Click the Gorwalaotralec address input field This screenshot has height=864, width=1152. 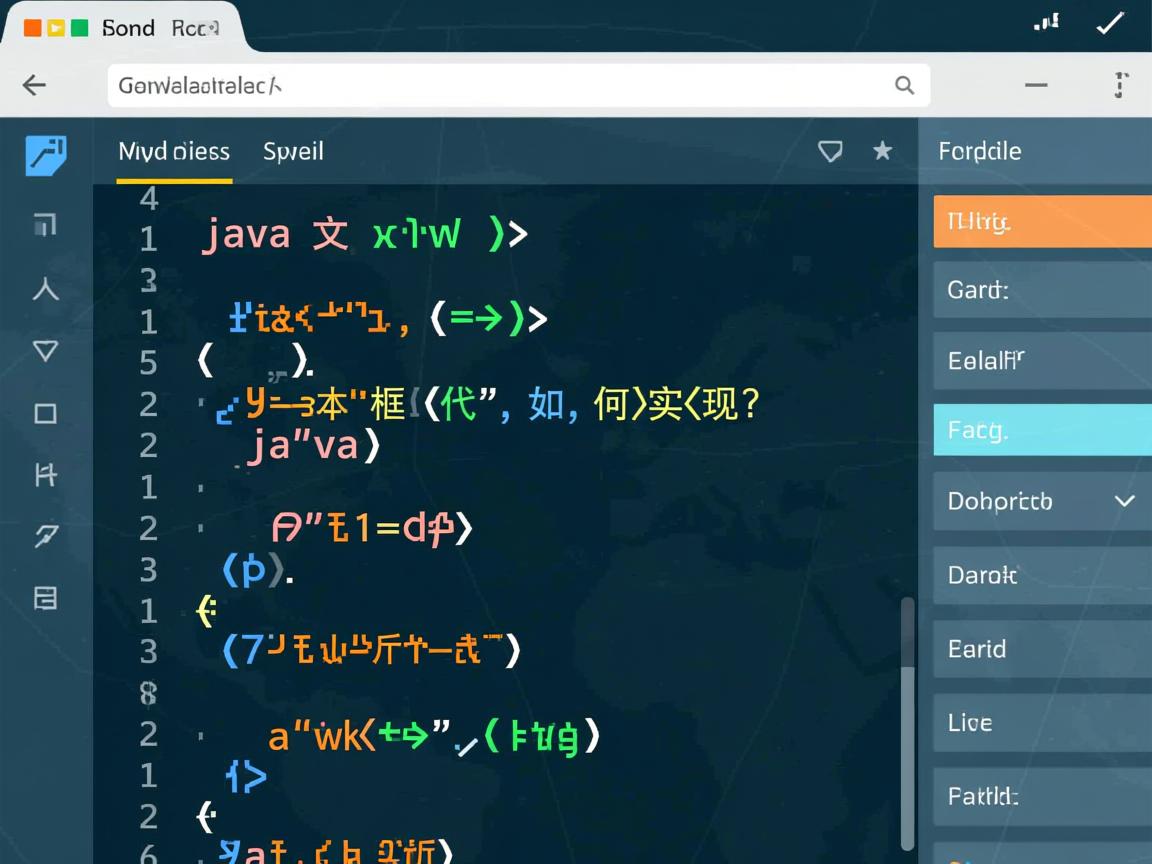click(500, 86)
